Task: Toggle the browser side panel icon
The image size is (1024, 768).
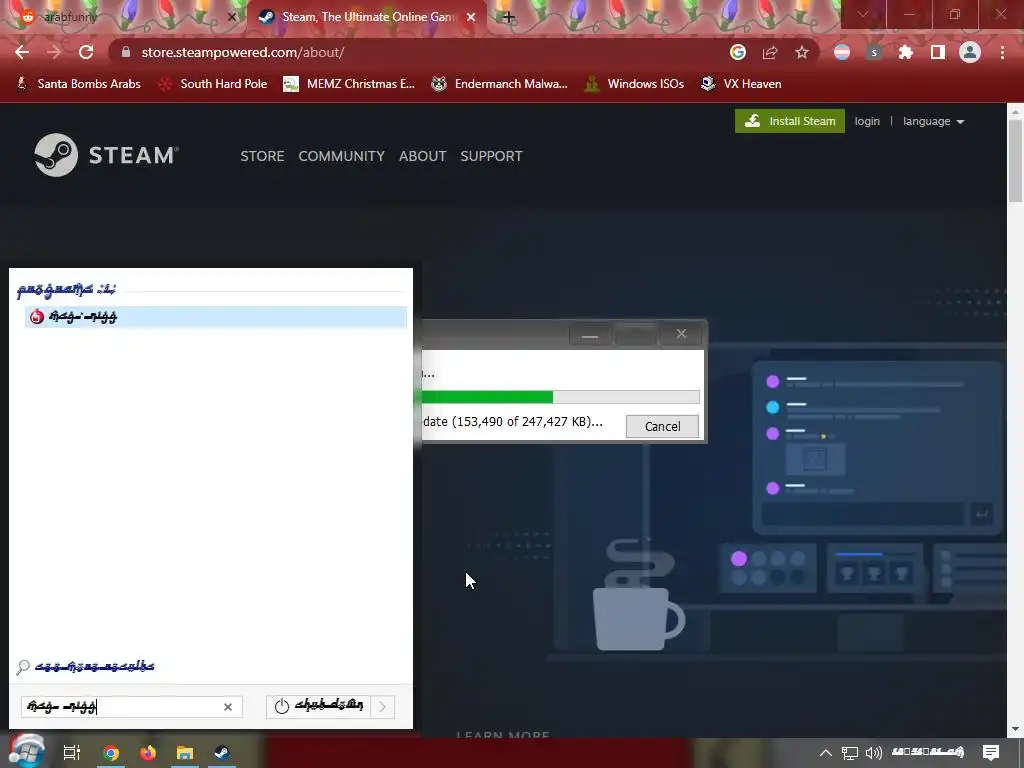Action: (938, 52)
